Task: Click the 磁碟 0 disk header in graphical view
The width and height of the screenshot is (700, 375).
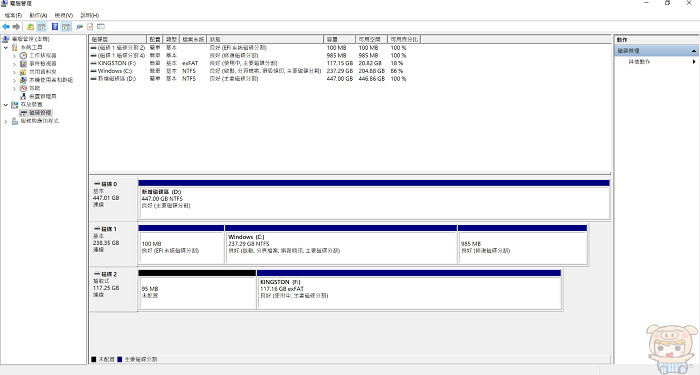Action: [113, 199]
